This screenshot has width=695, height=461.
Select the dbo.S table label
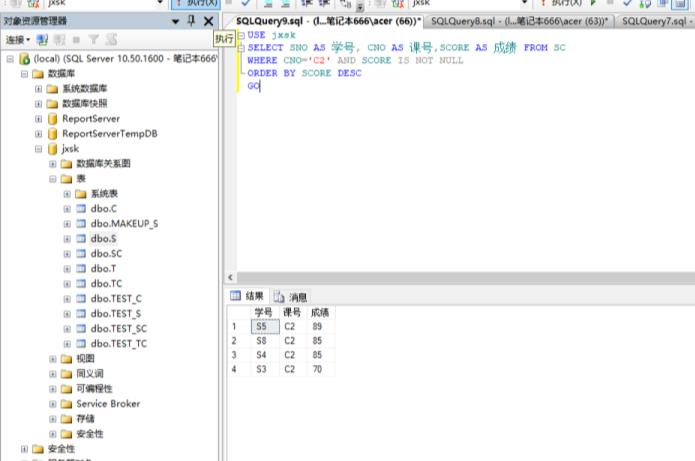coord(103,238)
